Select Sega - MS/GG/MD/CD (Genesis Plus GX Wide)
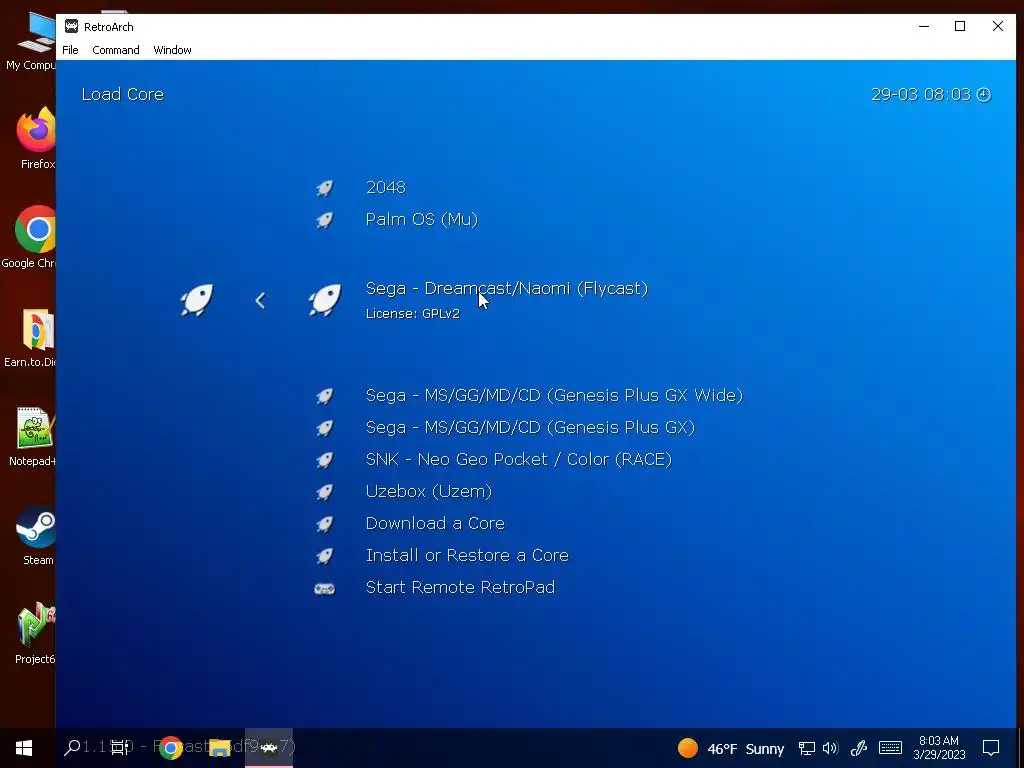1024x768 pixels. click(x=554, y=396)
